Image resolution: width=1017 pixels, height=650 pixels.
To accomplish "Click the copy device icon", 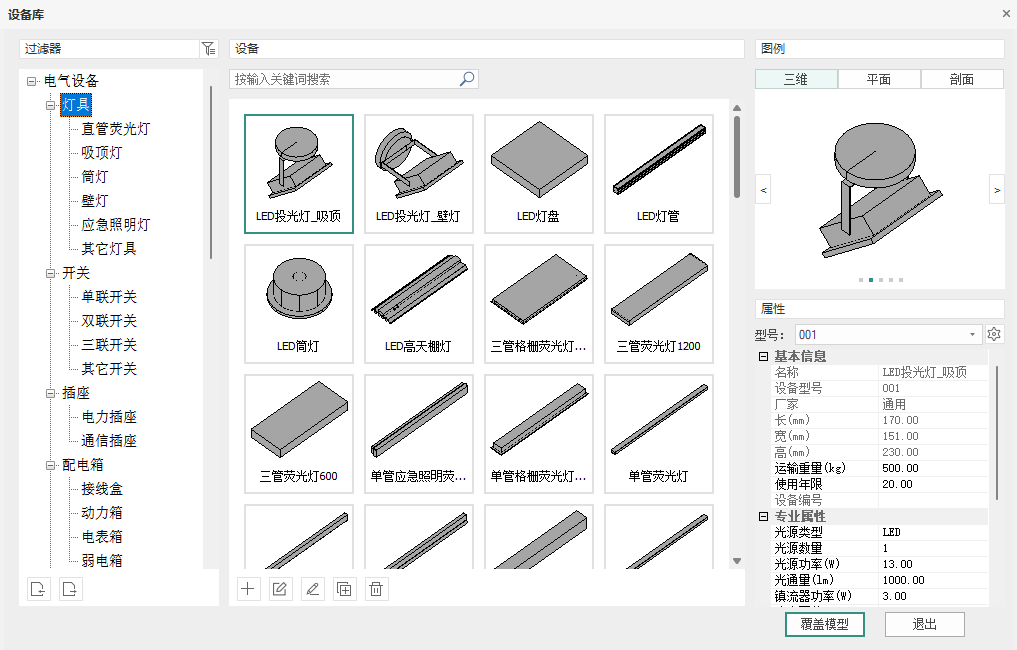I will (344, 589).
